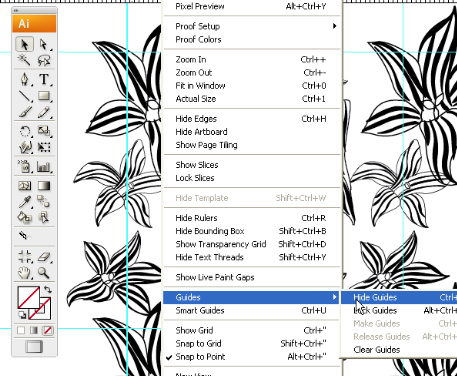Screen dimensions: 457x376
Task: Activate the Hand tool
Action: tap(24, 273)
